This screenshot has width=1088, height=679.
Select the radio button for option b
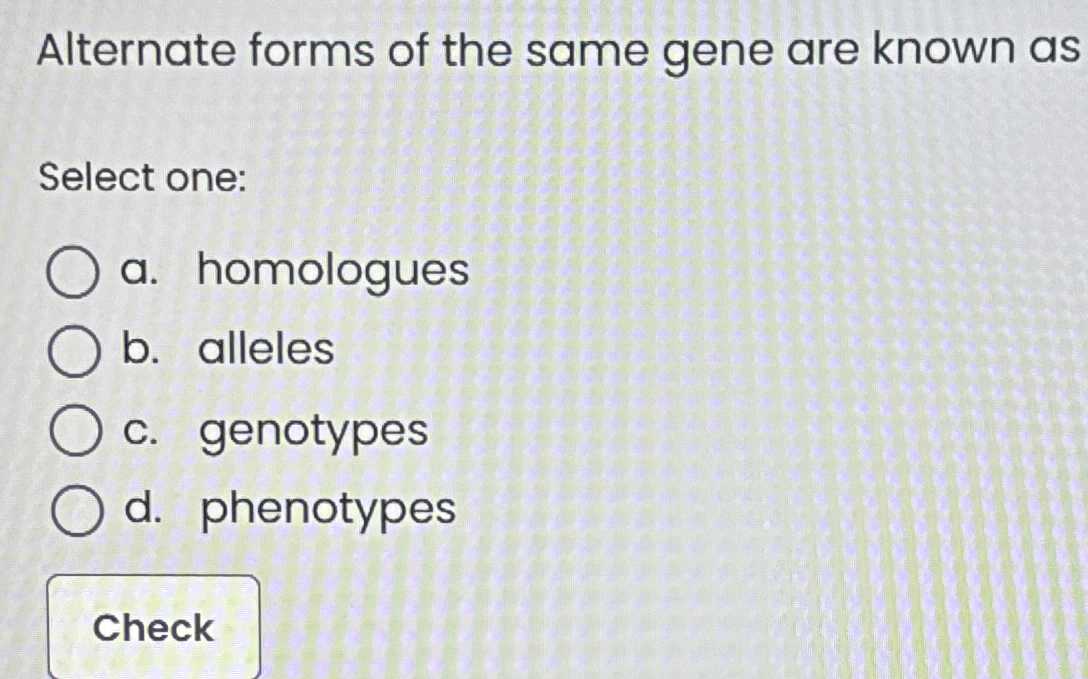coord(72,350)
